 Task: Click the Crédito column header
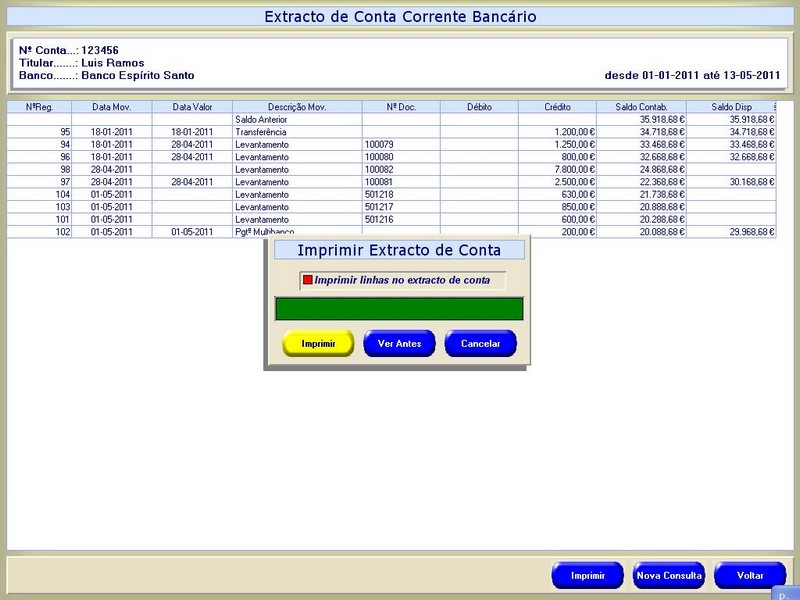557,107
